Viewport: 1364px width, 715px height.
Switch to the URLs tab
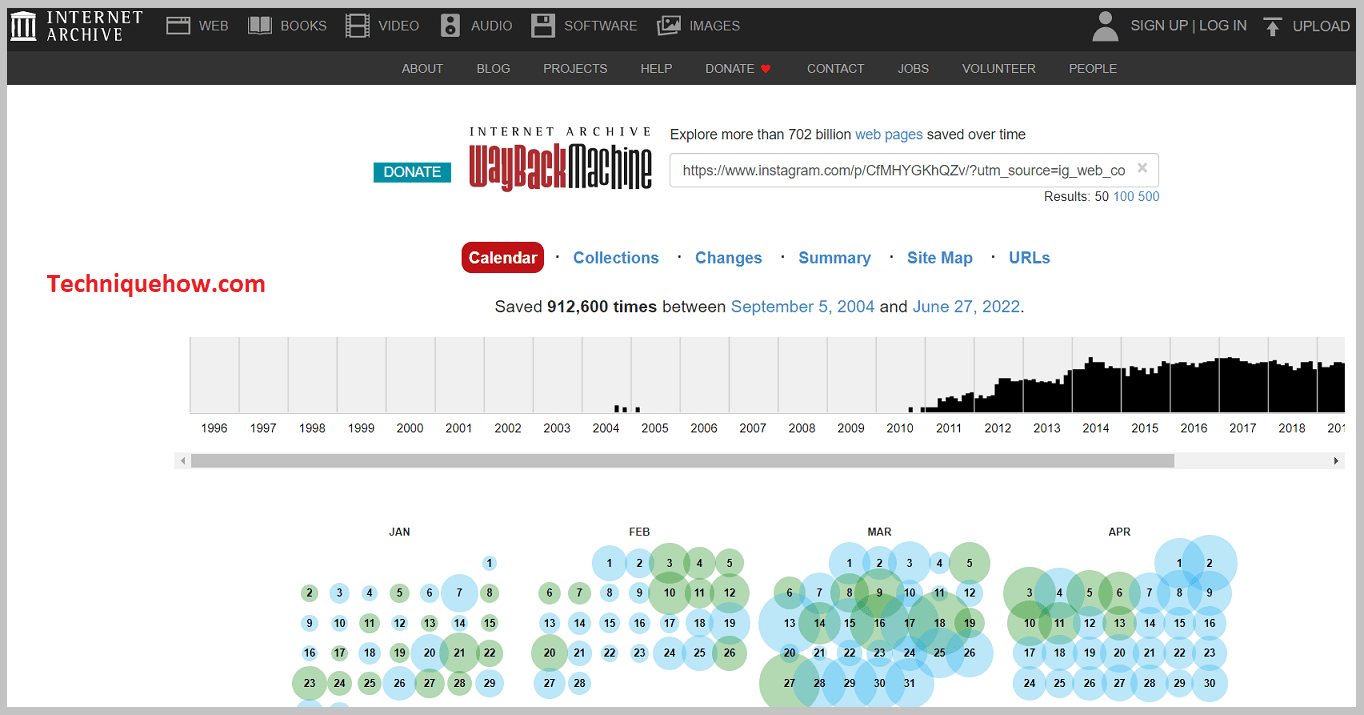(x=1029, y=258)
